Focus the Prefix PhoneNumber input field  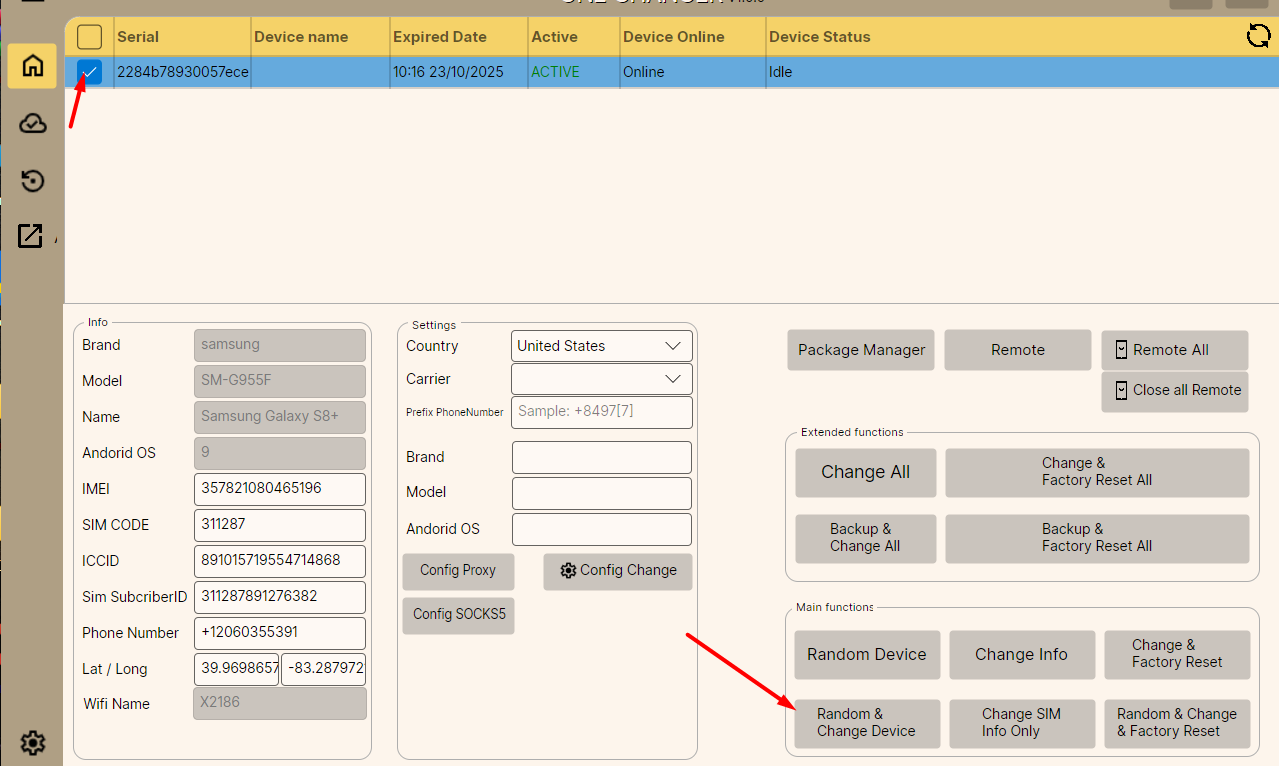[601, 411]
